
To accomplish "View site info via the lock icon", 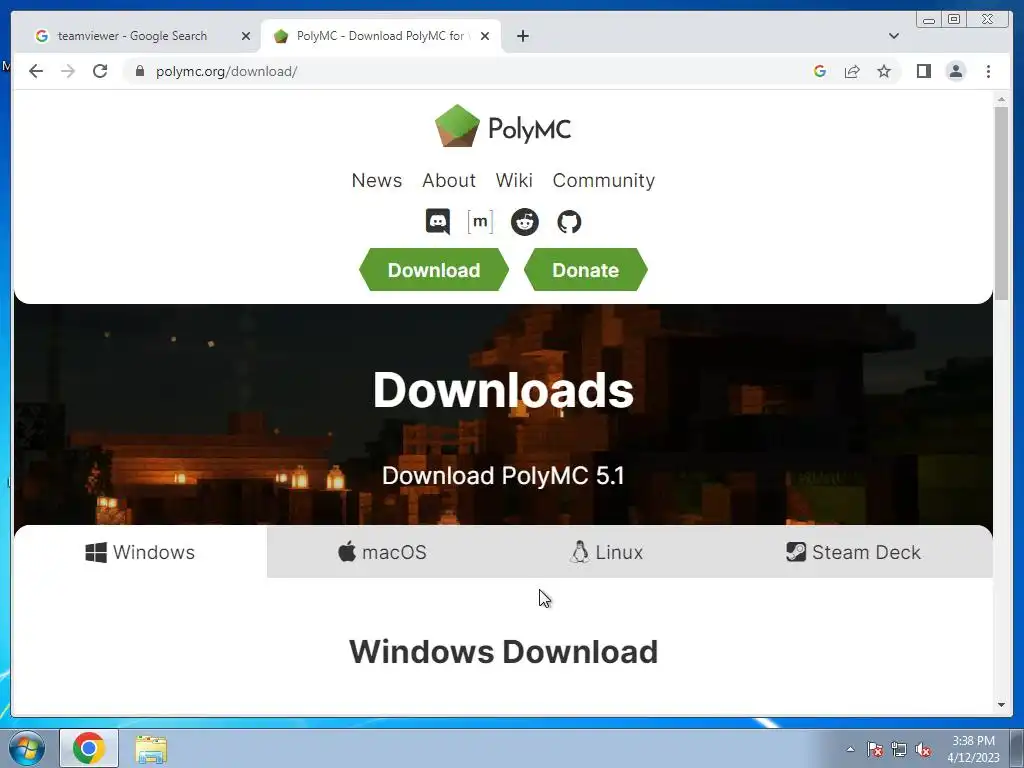I will coord(140,71).
